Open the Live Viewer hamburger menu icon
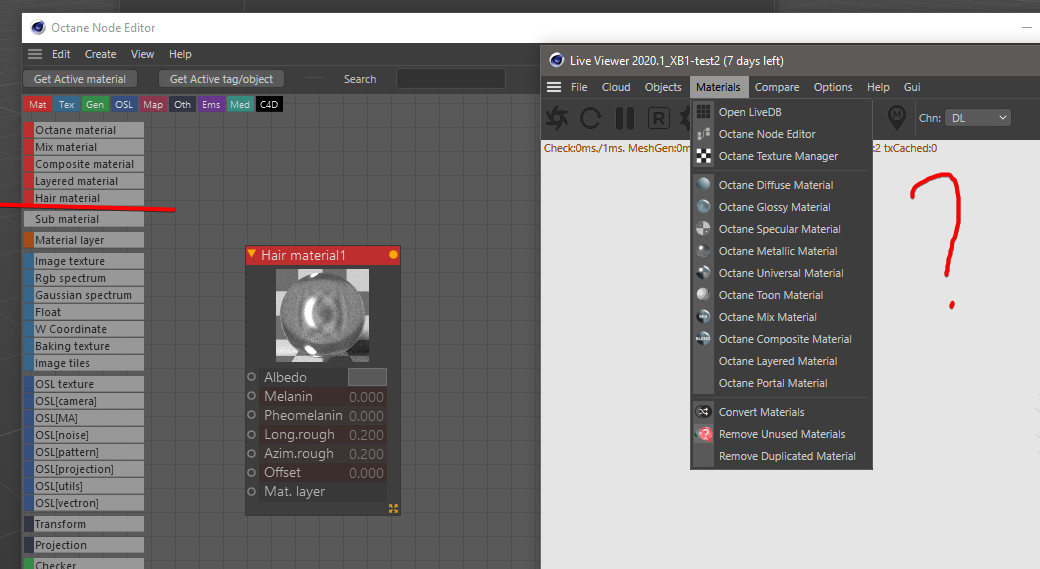The image size is (1040, 569). tap(554, 87)
